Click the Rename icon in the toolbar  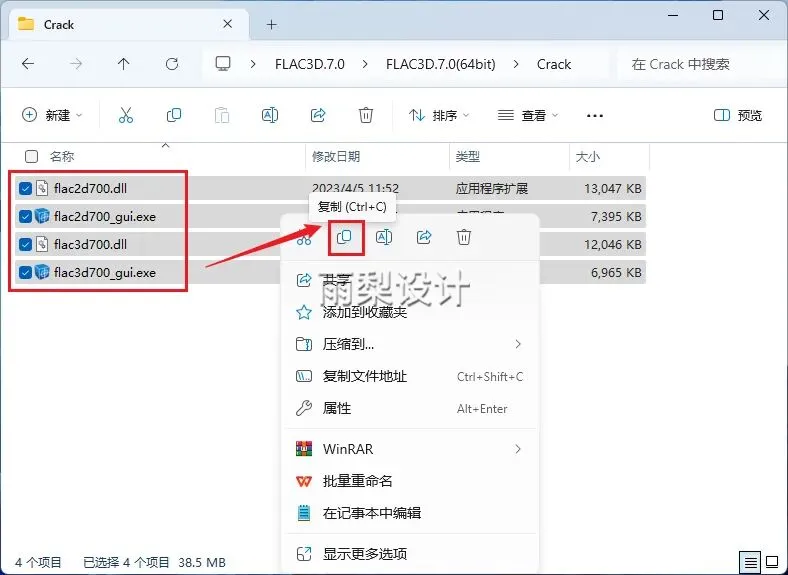click(x=270, y=116)
